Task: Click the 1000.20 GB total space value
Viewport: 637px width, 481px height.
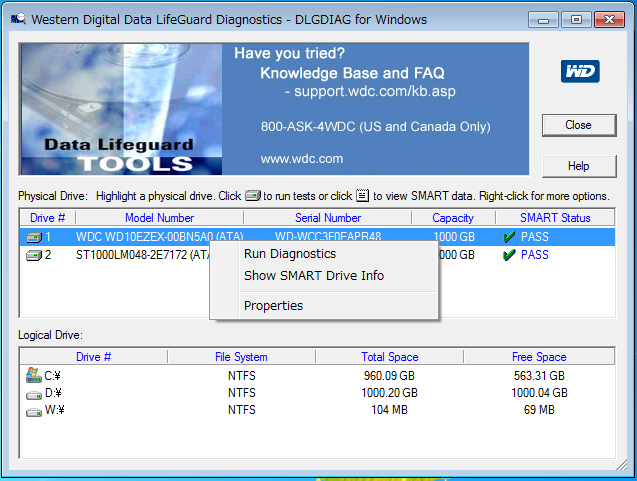Action: click(x=389, y=393)
